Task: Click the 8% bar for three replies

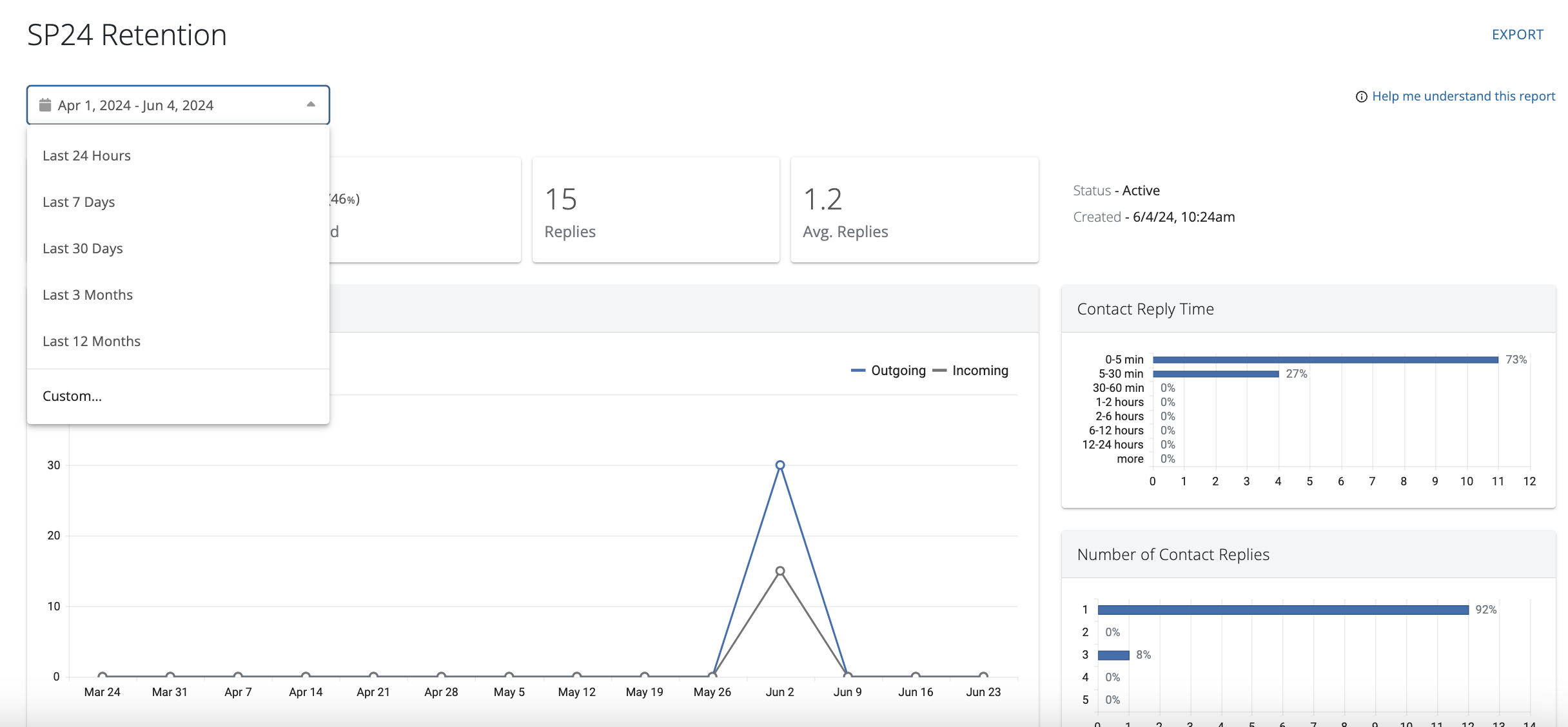Action: (1113, 655)
